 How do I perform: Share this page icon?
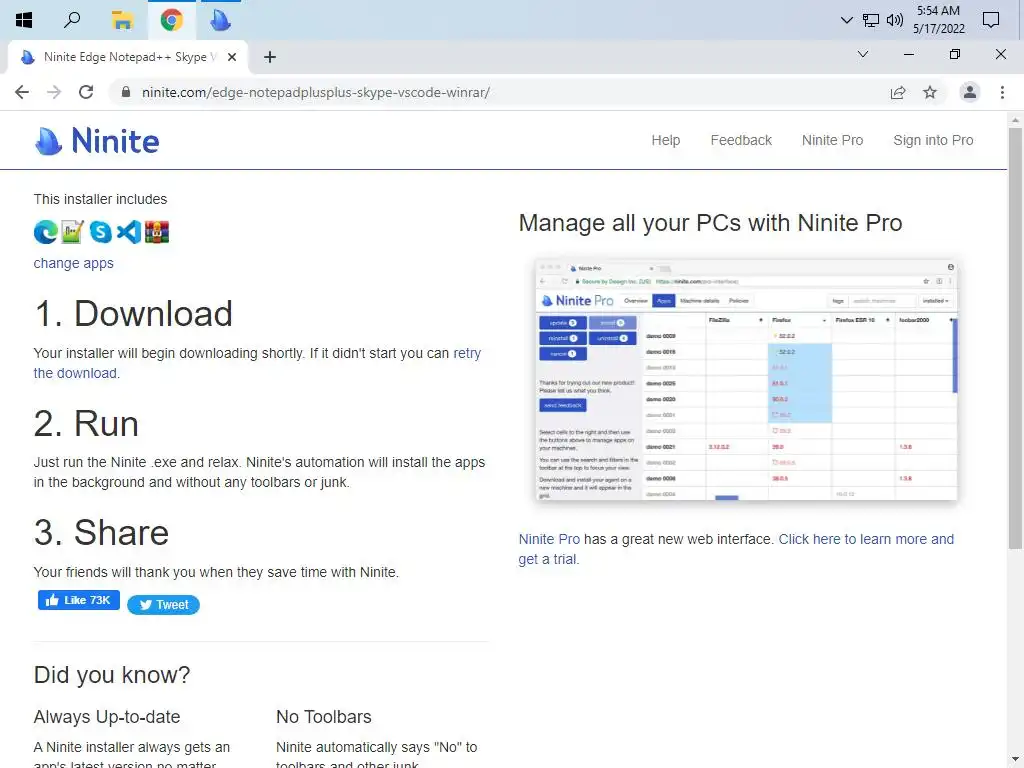[x=898, y=92]
